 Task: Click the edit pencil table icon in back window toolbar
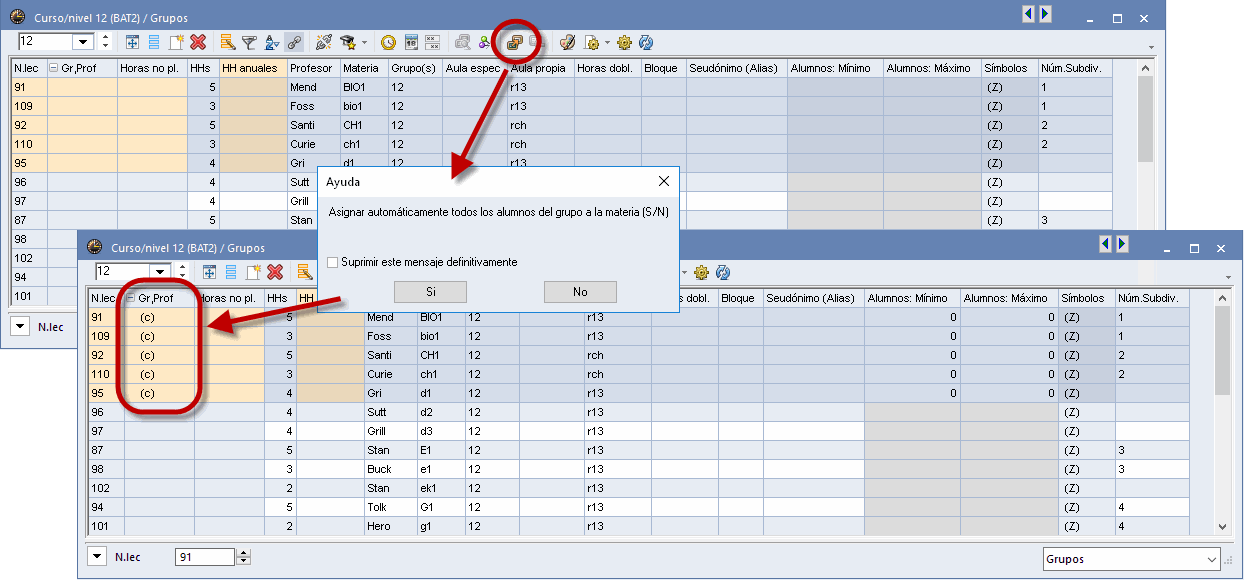227,42
